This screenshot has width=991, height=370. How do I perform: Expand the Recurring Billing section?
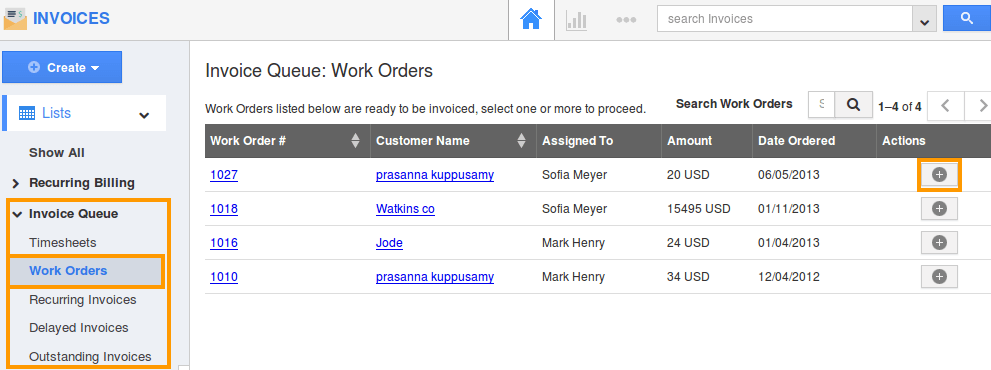(16, 183)
